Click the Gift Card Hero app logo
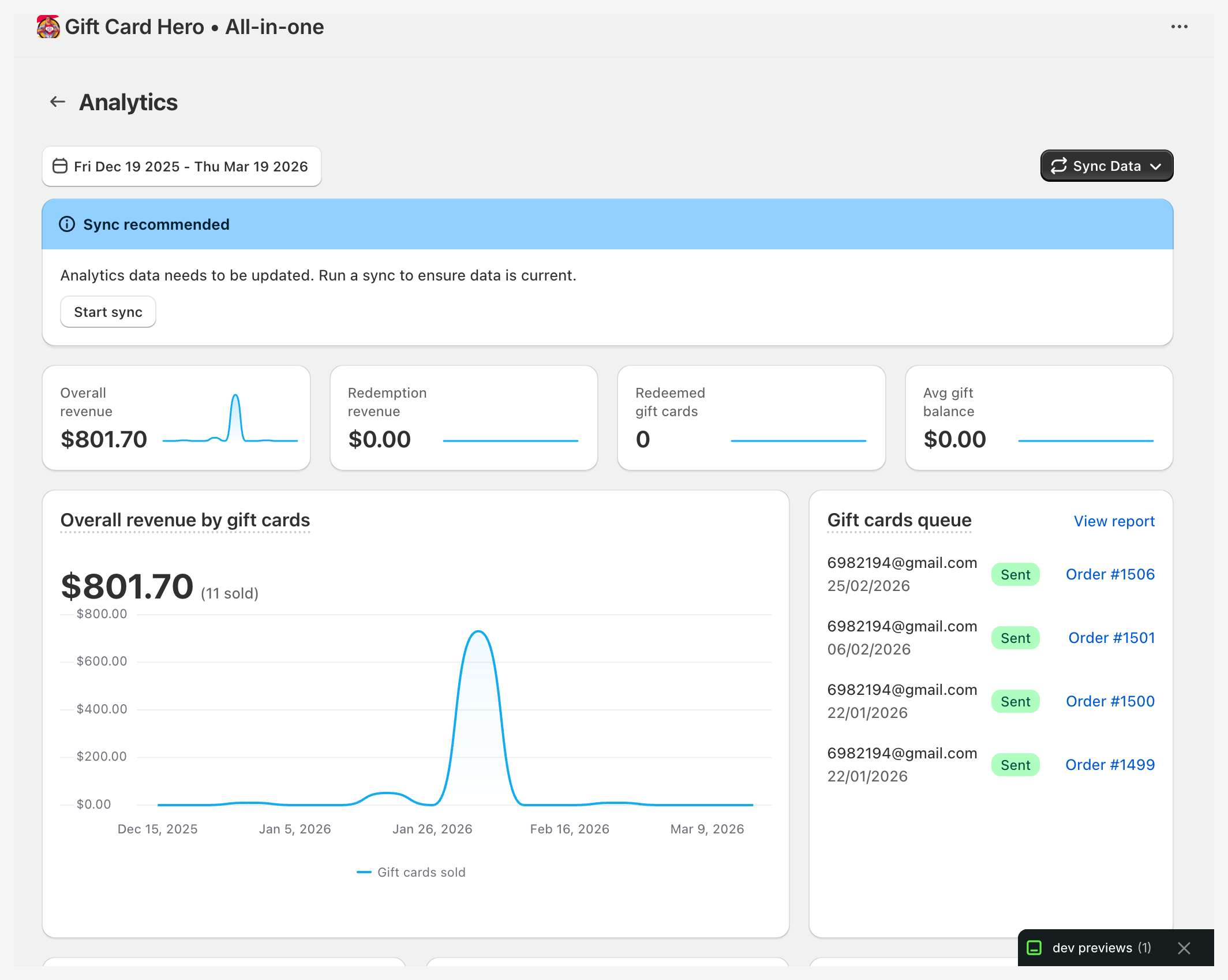 point(48,27)
